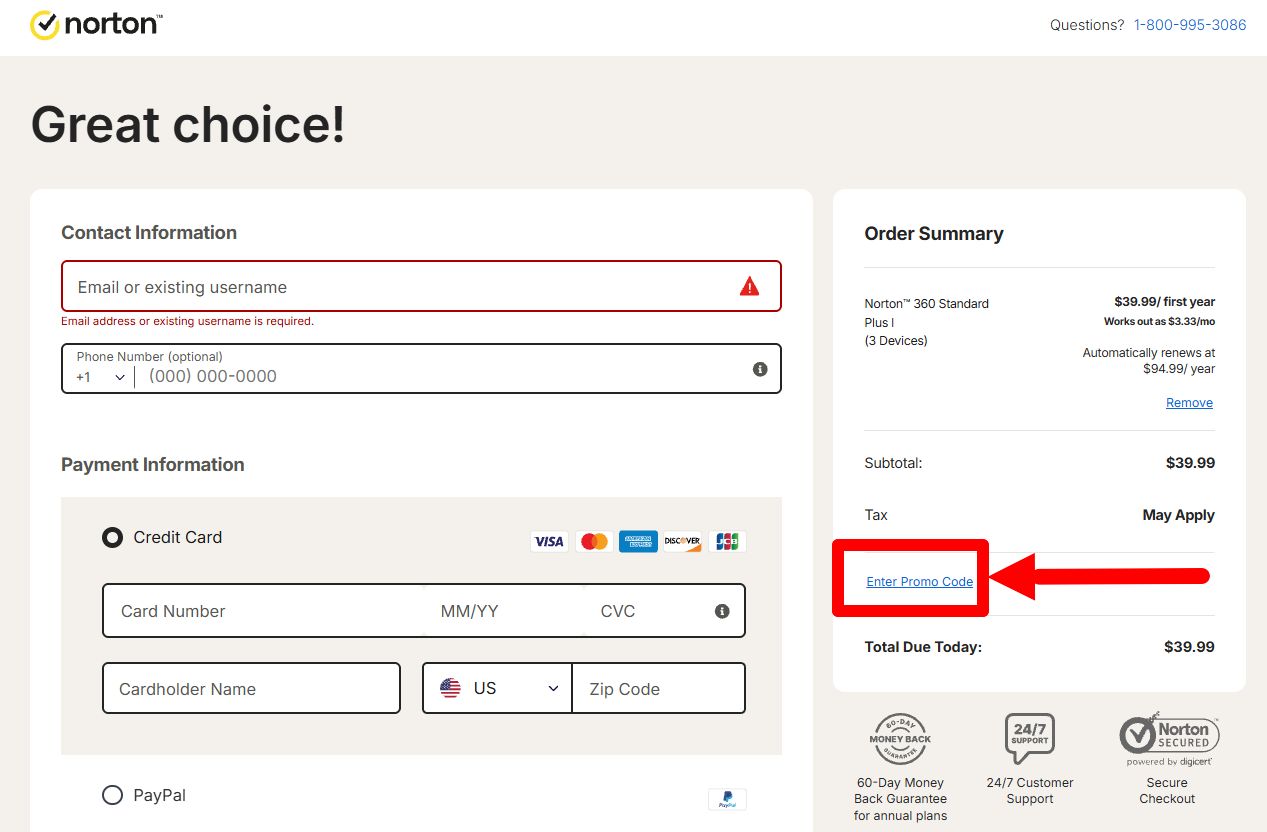Select the Credit Card payment option
Viewport: 1267px width, 832px height.
(113, 537)
